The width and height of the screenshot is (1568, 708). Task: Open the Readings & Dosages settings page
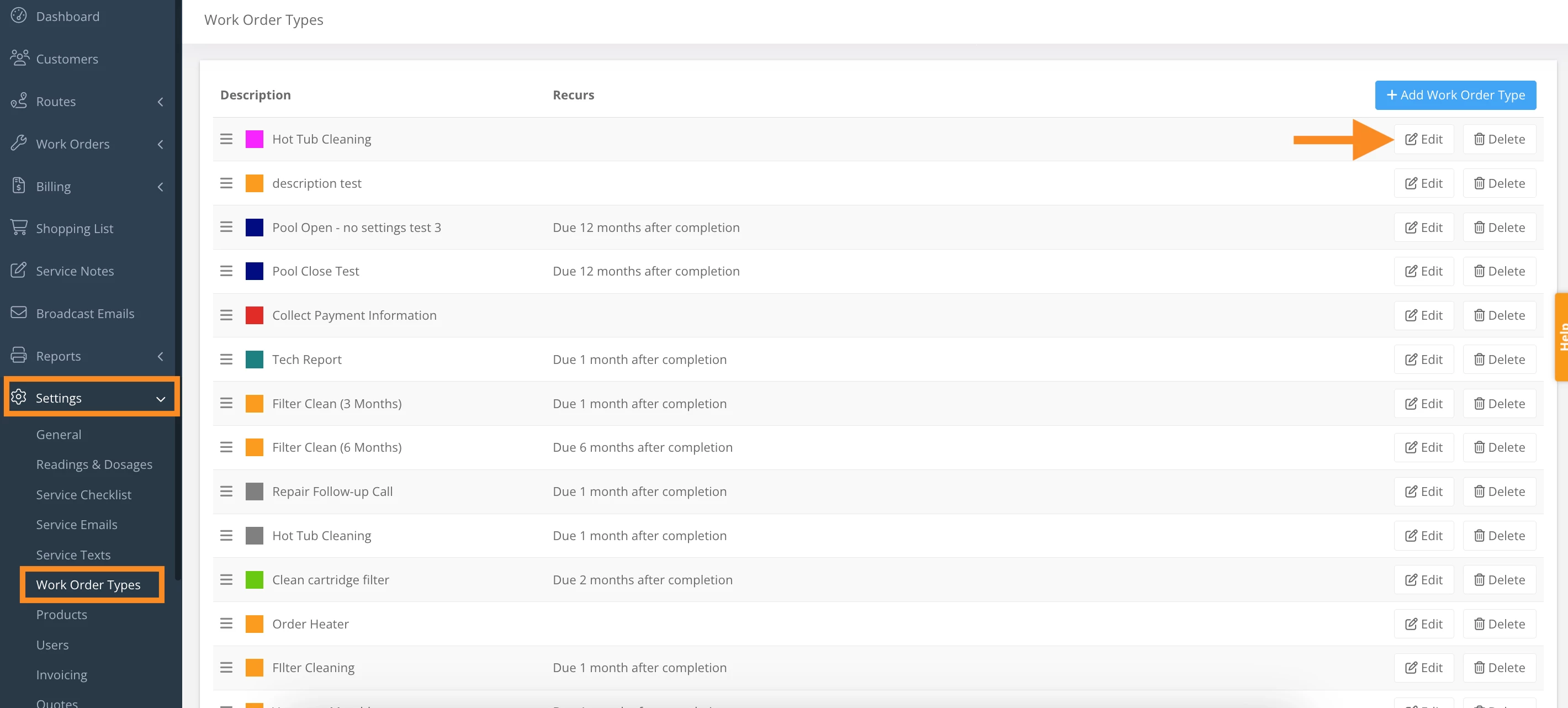tap(94, 464)
